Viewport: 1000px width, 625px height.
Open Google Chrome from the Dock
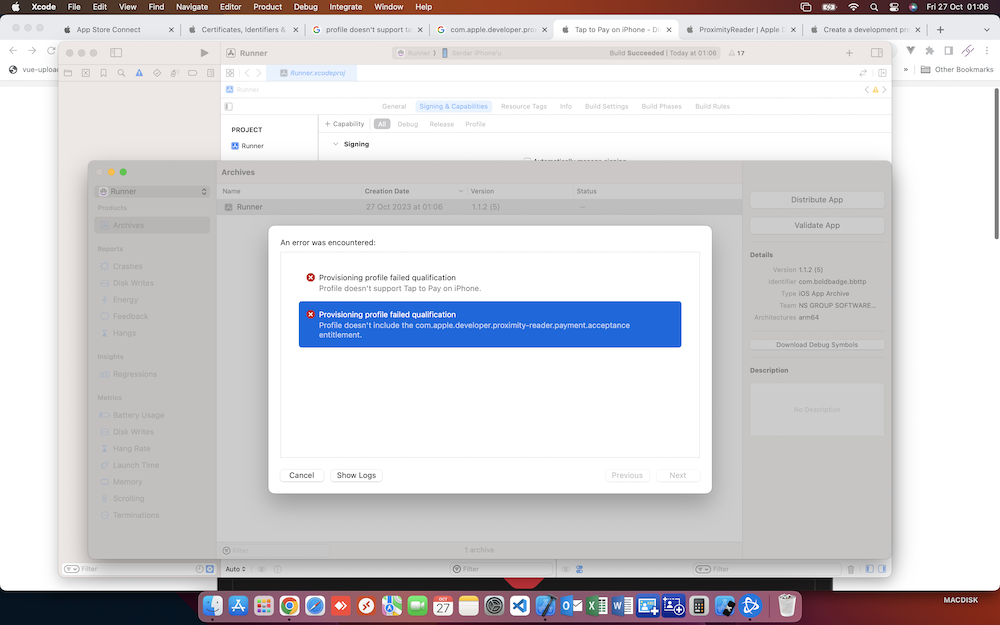coord(290,605)
